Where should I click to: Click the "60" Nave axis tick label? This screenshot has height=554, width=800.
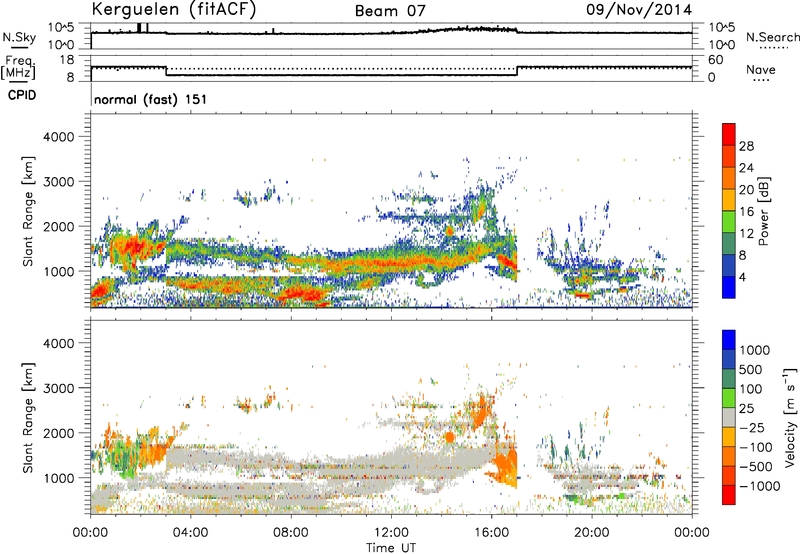(715, 60)
